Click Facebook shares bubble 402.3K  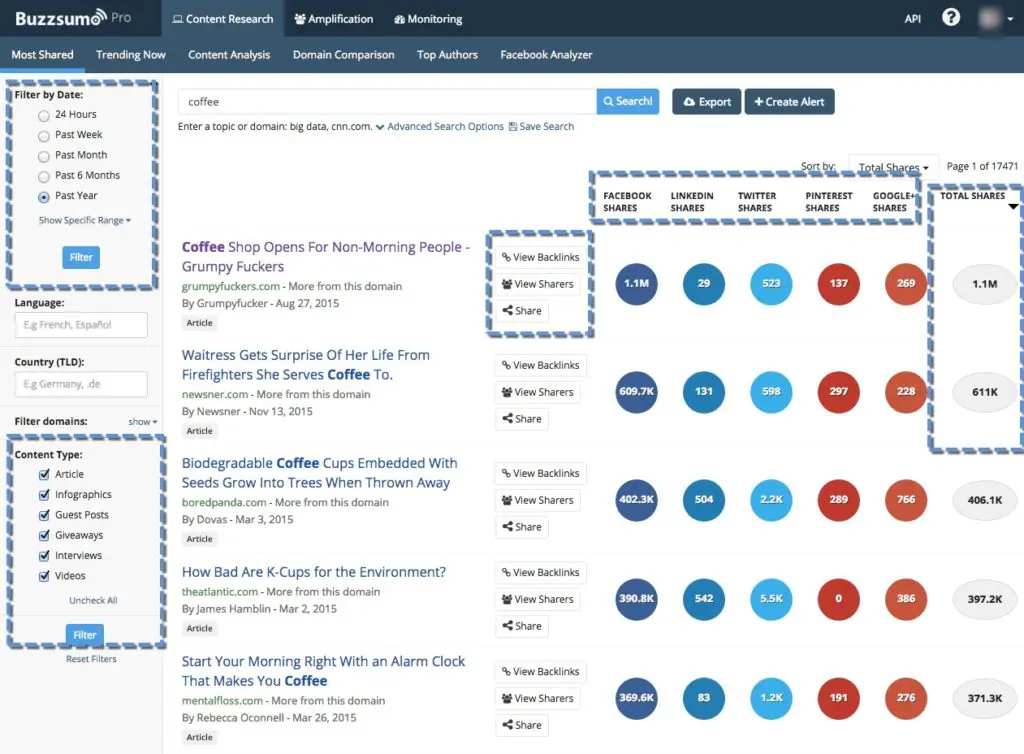coord(636,500)
